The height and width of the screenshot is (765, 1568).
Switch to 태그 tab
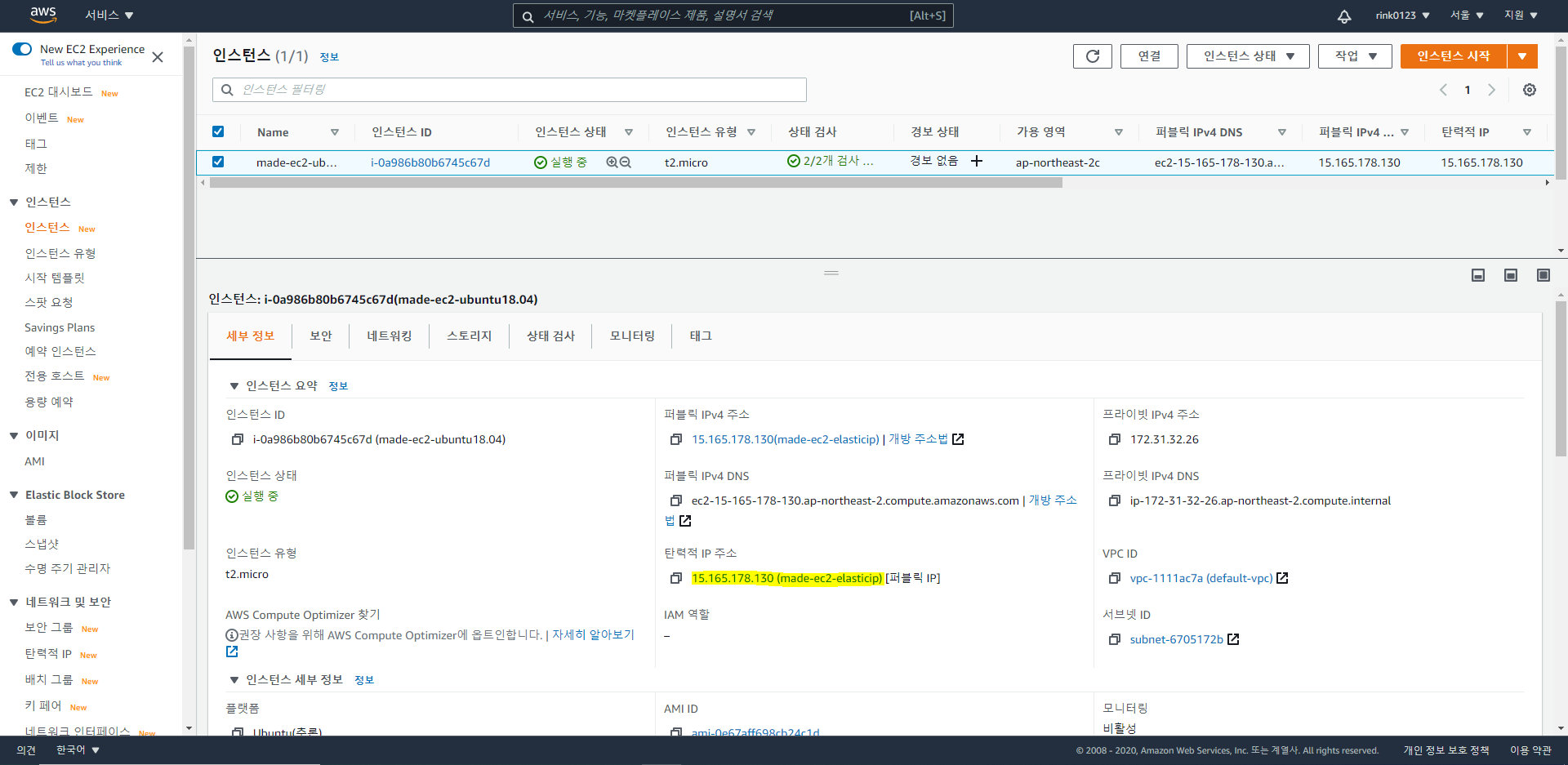(701, 336)
